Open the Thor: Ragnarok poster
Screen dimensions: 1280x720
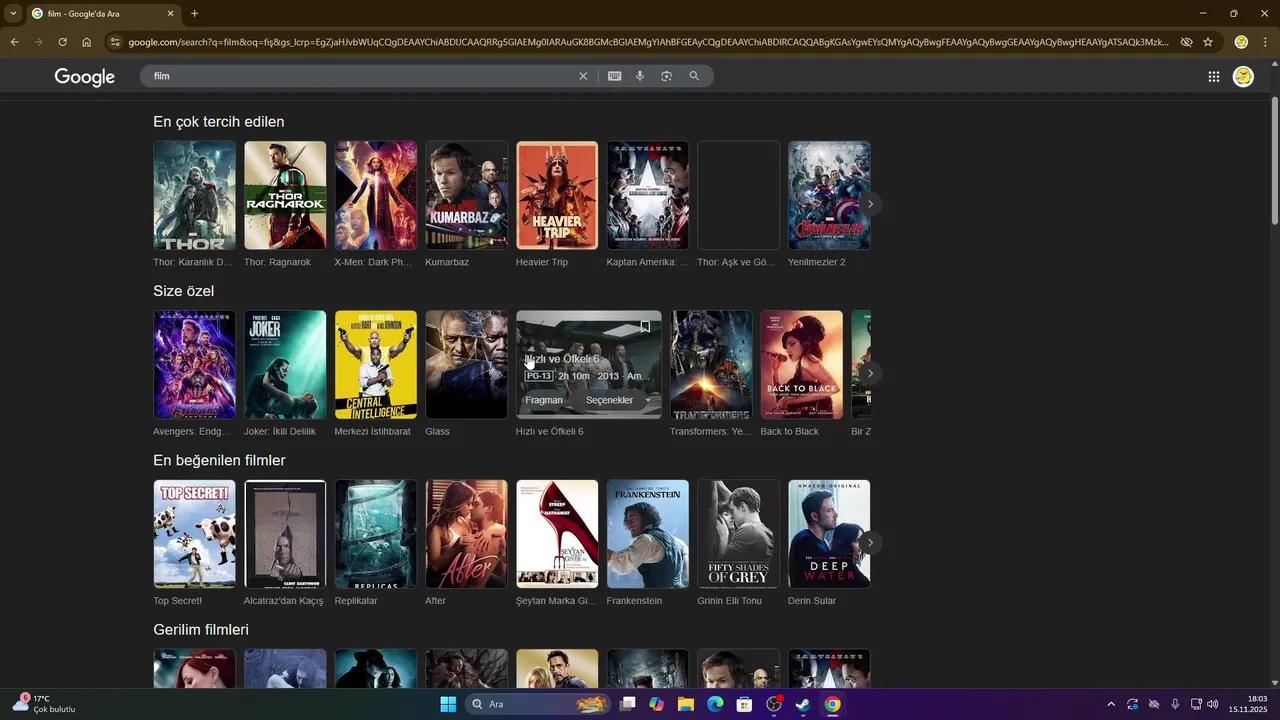coord(285,195)
